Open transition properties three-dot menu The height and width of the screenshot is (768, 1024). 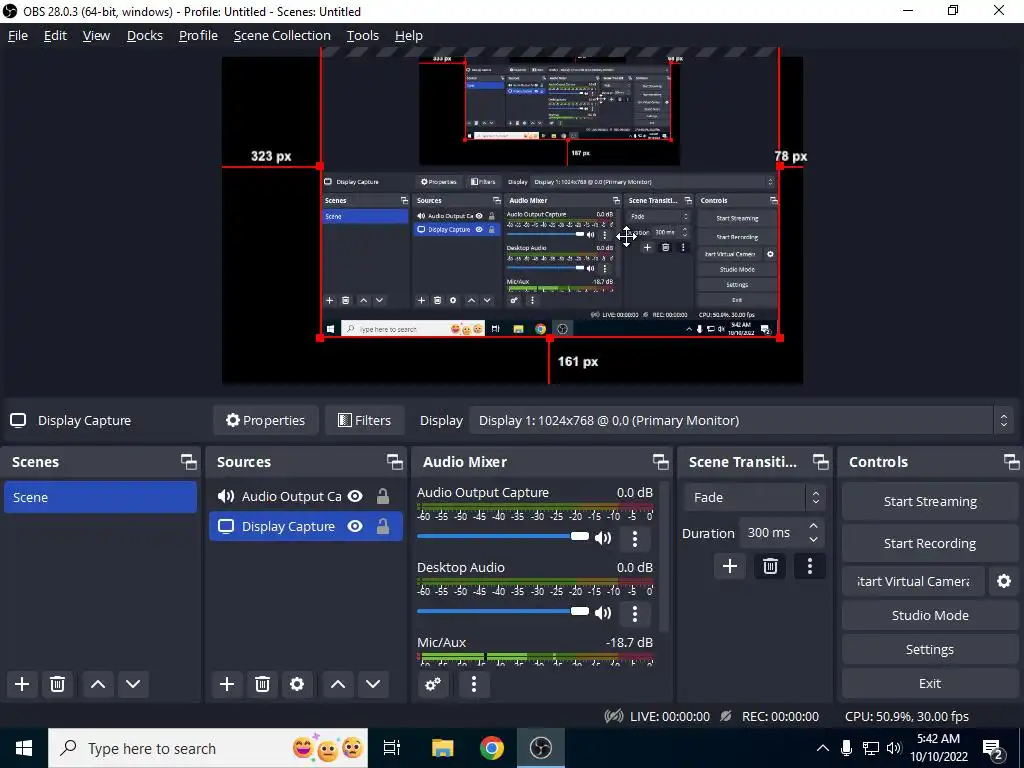[810, 566]
